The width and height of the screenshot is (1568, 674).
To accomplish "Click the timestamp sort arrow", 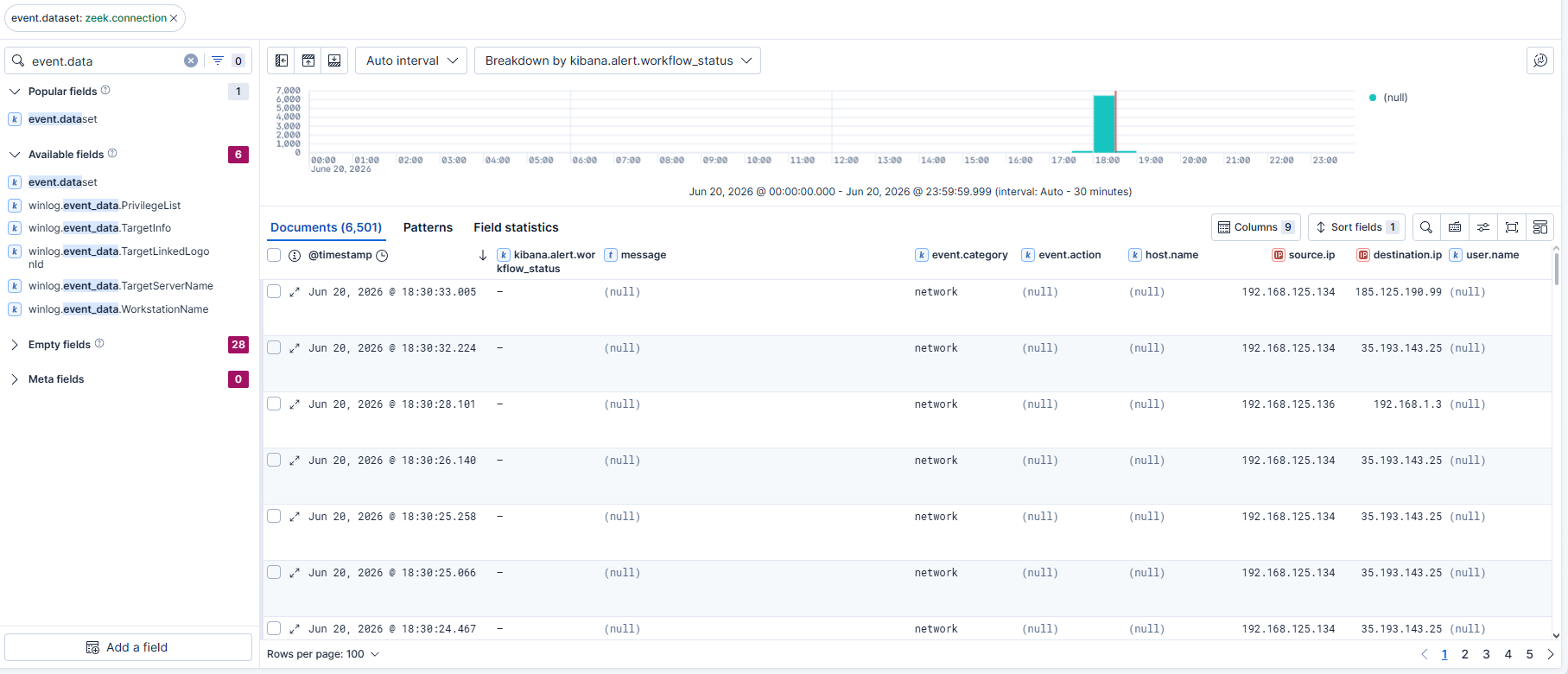I will point(483,255).
